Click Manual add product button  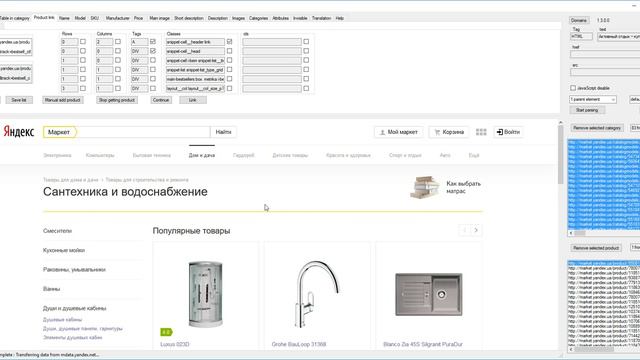[62, 100]
